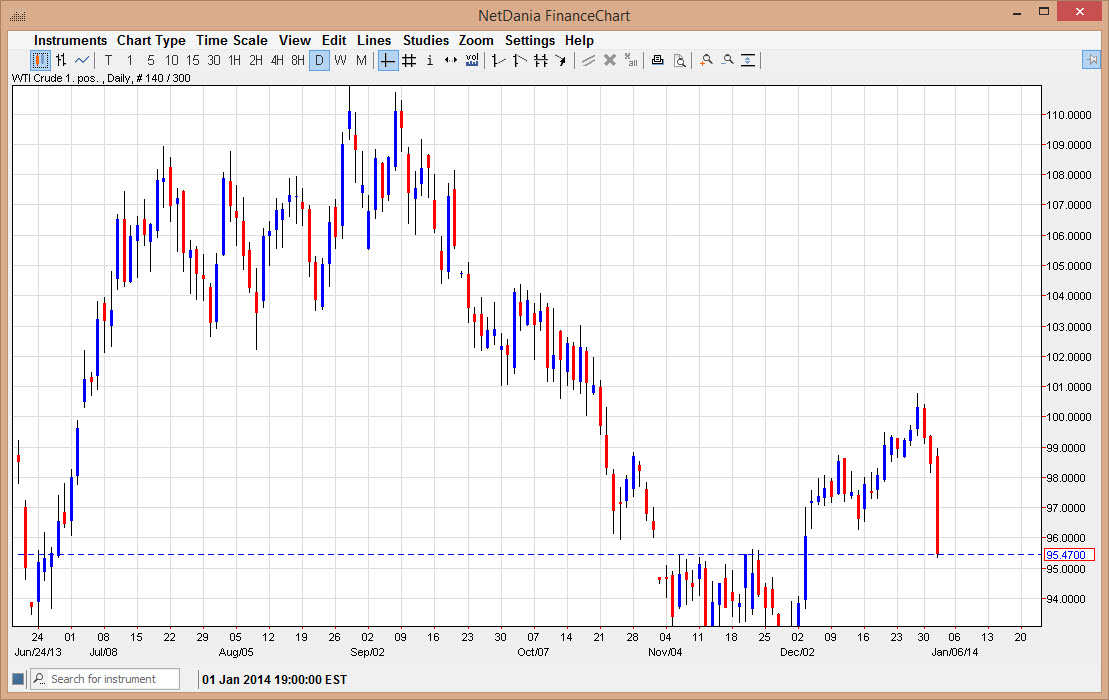This screenshot has height=700, width=1109.
Task: Click the Search for instrument field
Action: pyautogui.click(x=105, y=679)
